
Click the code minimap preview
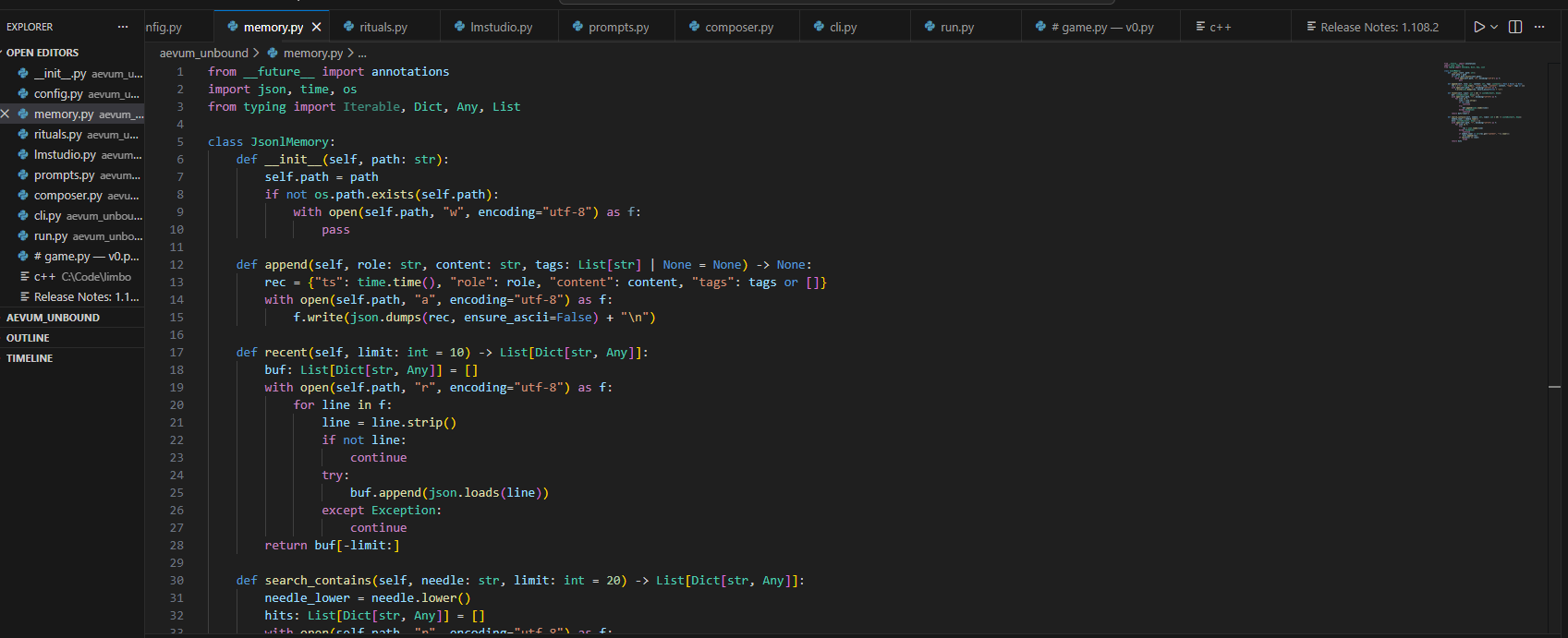pyautogui.click(x=1483, y=102)
